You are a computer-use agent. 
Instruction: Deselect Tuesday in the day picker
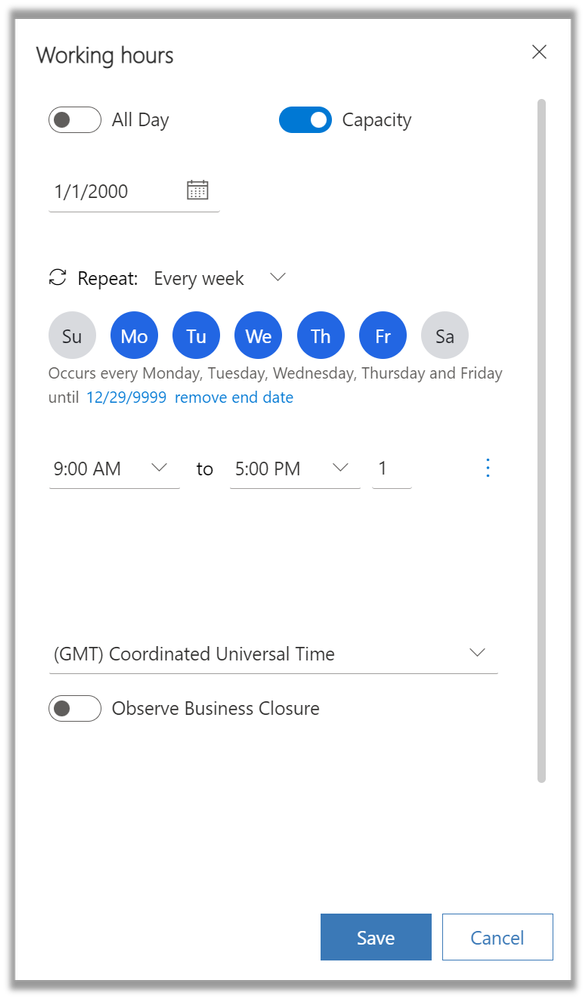[x=196, y=336]
